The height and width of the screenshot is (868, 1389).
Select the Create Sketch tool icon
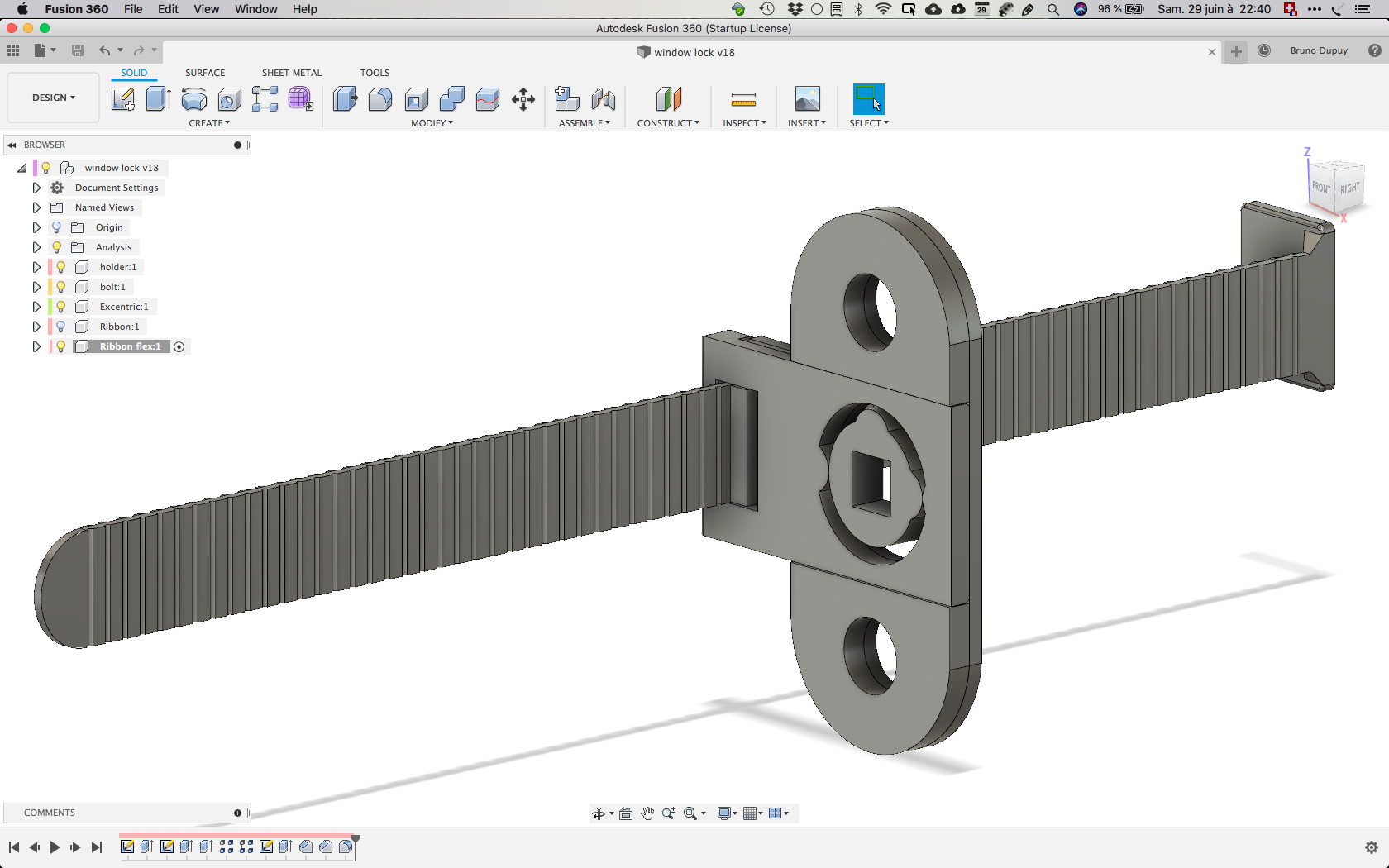123,99
